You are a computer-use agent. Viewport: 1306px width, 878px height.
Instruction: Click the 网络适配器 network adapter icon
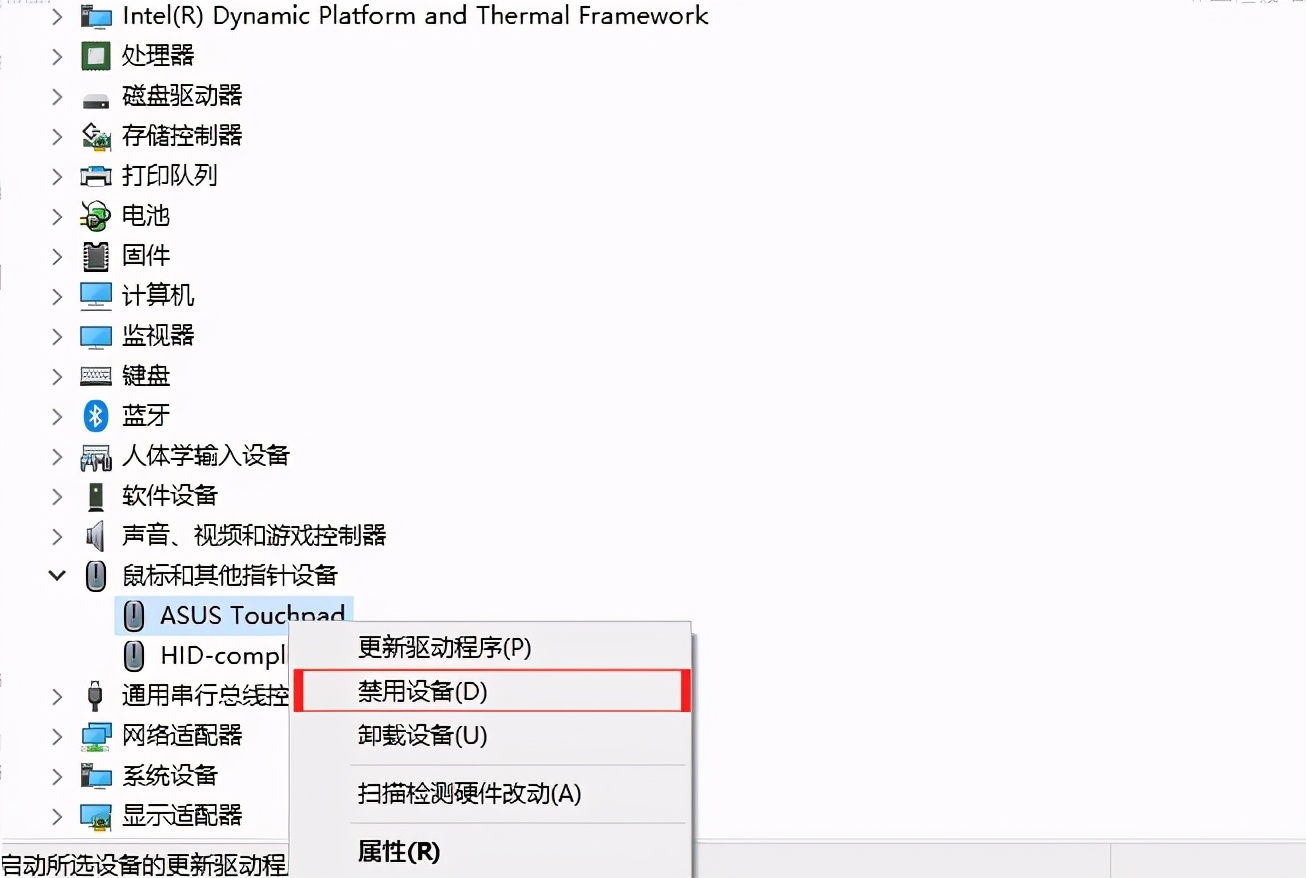point(95,736)
